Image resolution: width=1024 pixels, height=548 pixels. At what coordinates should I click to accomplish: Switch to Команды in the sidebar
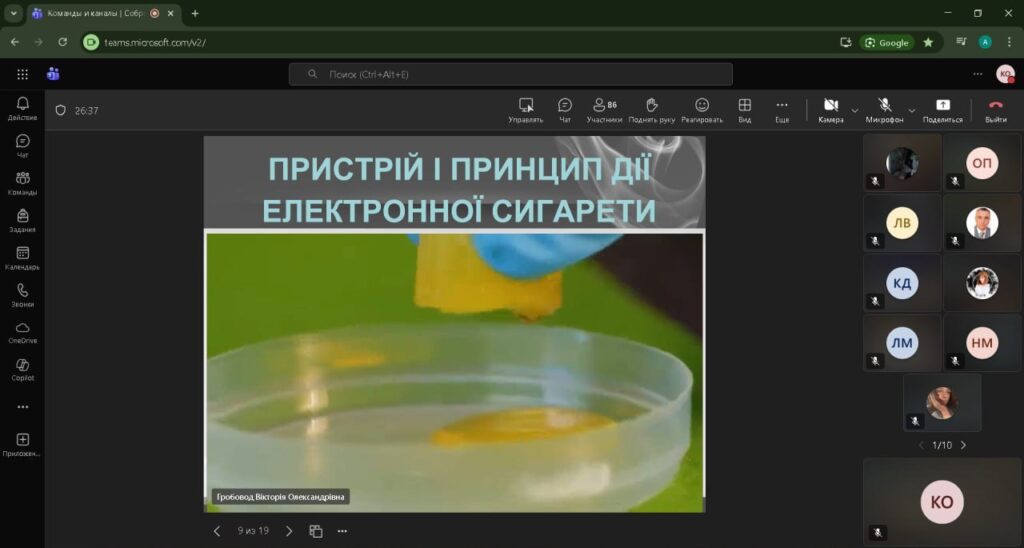[x=22, y=183]
